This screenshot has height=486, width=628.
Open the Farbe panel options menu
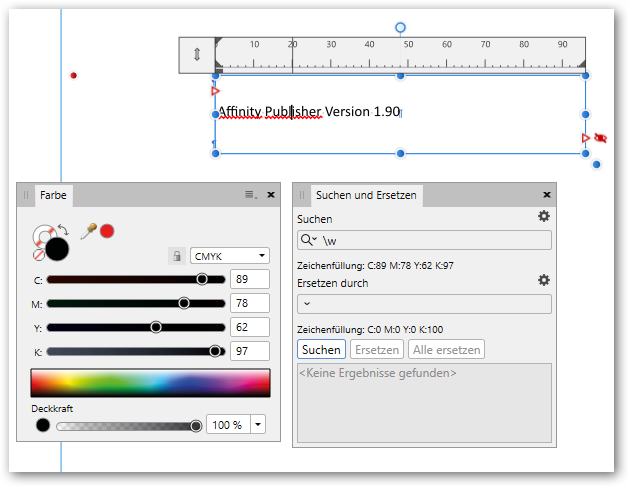pyautogui.click(x=251, y=195)
